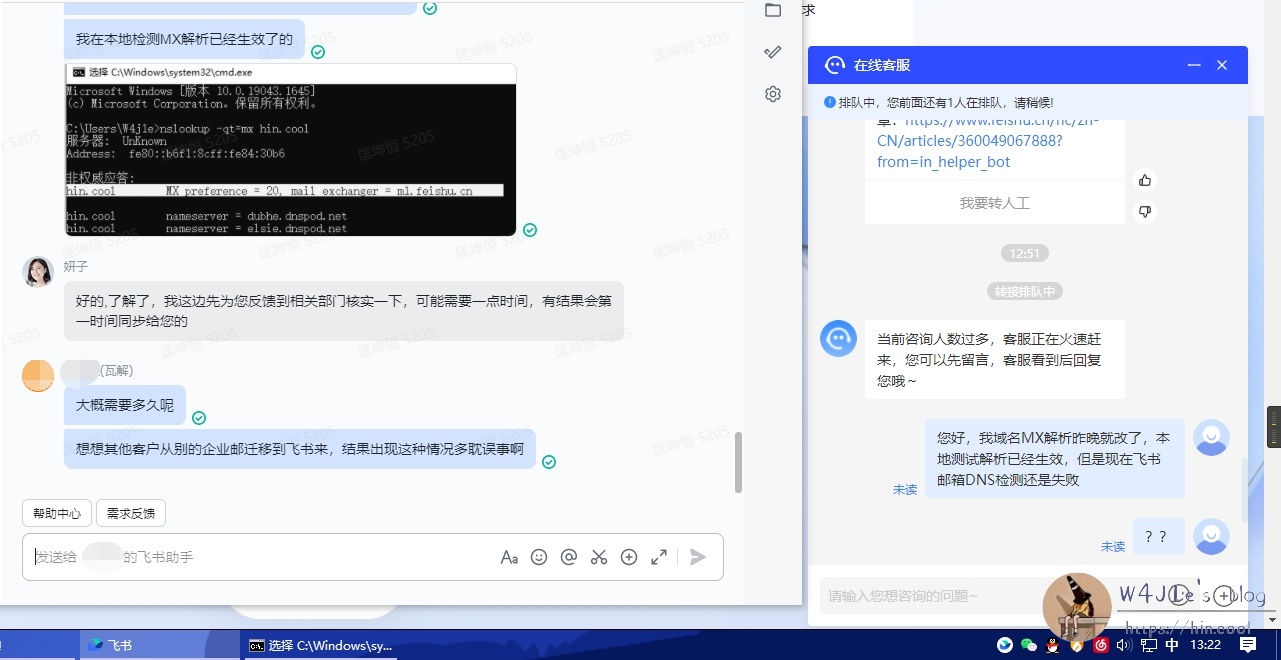Image resolution: width=1281 pixels, height=660 pixels.
Task: Click the 妍子 sender name
Action: [x=76, y=267]
